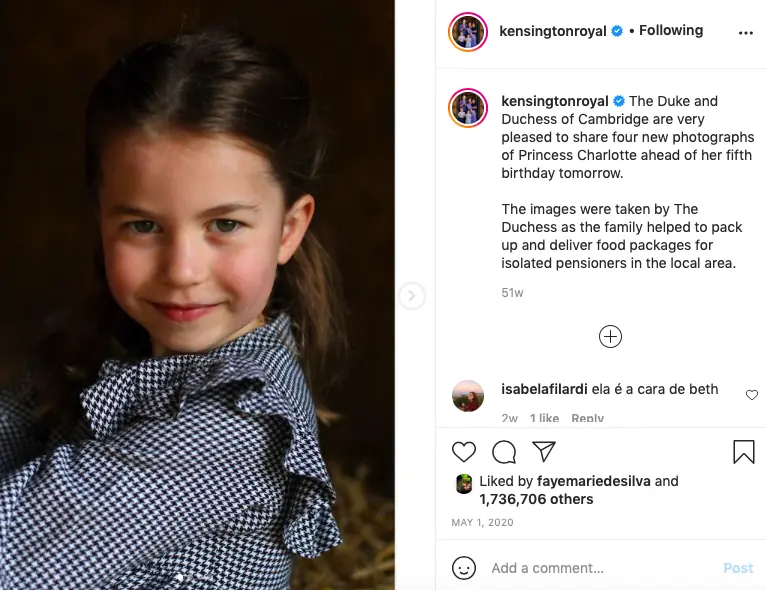The width and height of the screenshot is (766, 590).
Task: Open the emoji picker smiley icon
Action: [464, 568]
